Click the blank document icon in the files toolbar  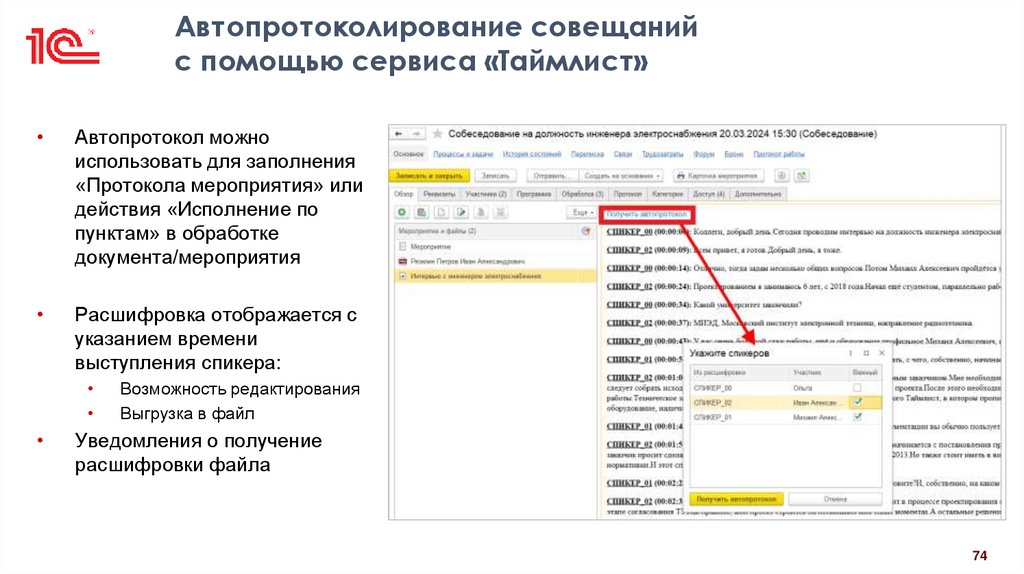441,212
